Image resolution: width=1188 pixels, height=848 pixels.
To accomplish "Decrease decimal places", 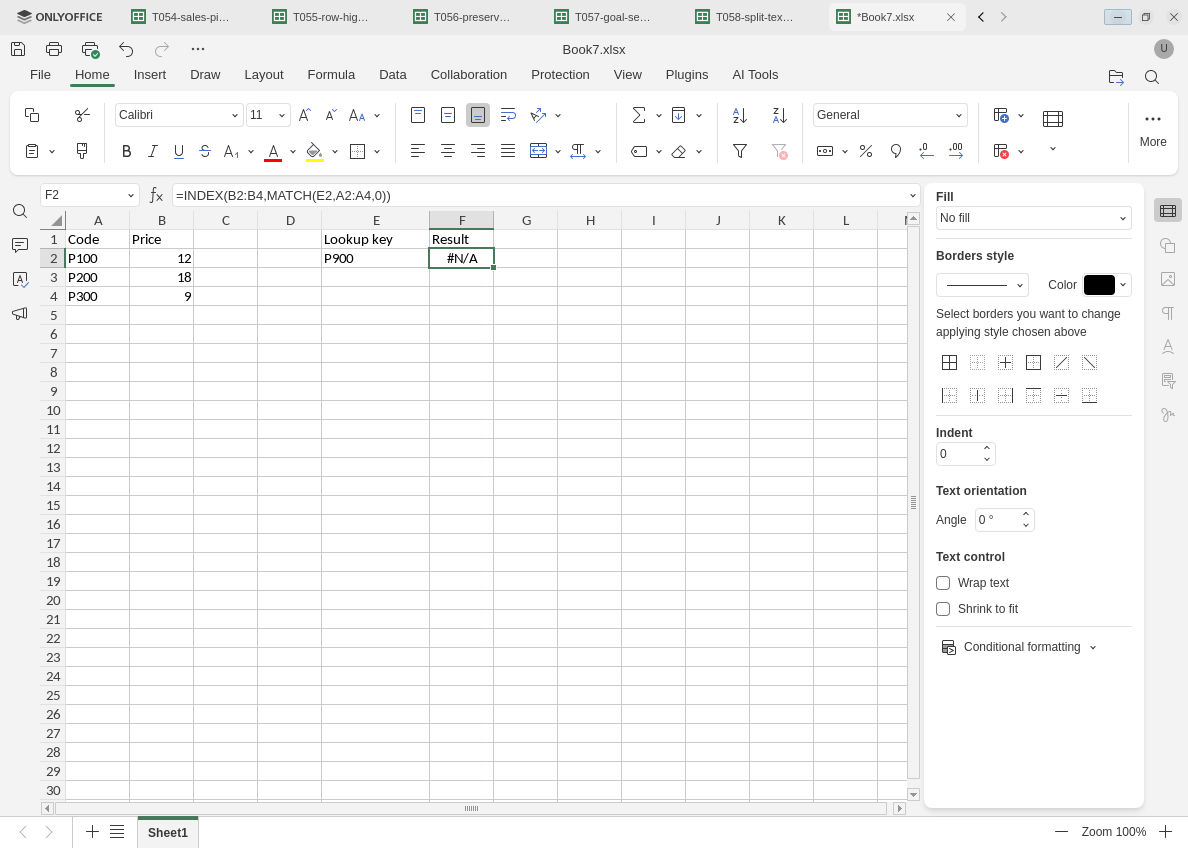I will coord(926,152).
